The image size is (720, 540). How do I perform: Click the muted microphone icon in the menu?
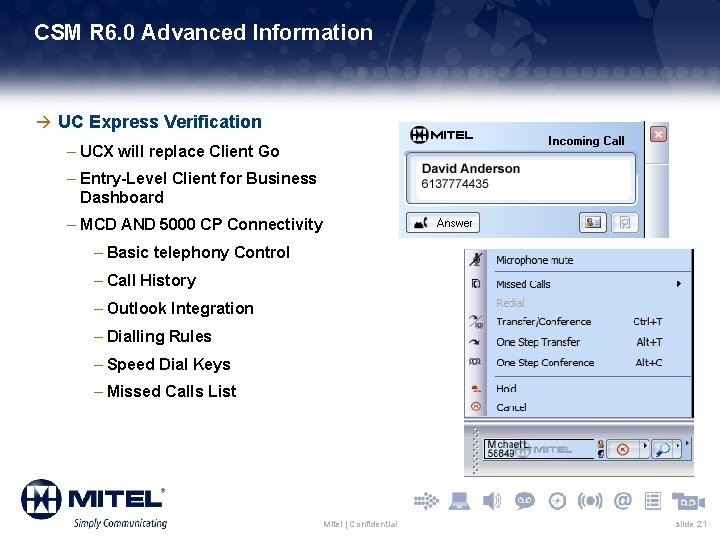click(x=476, y=260)
